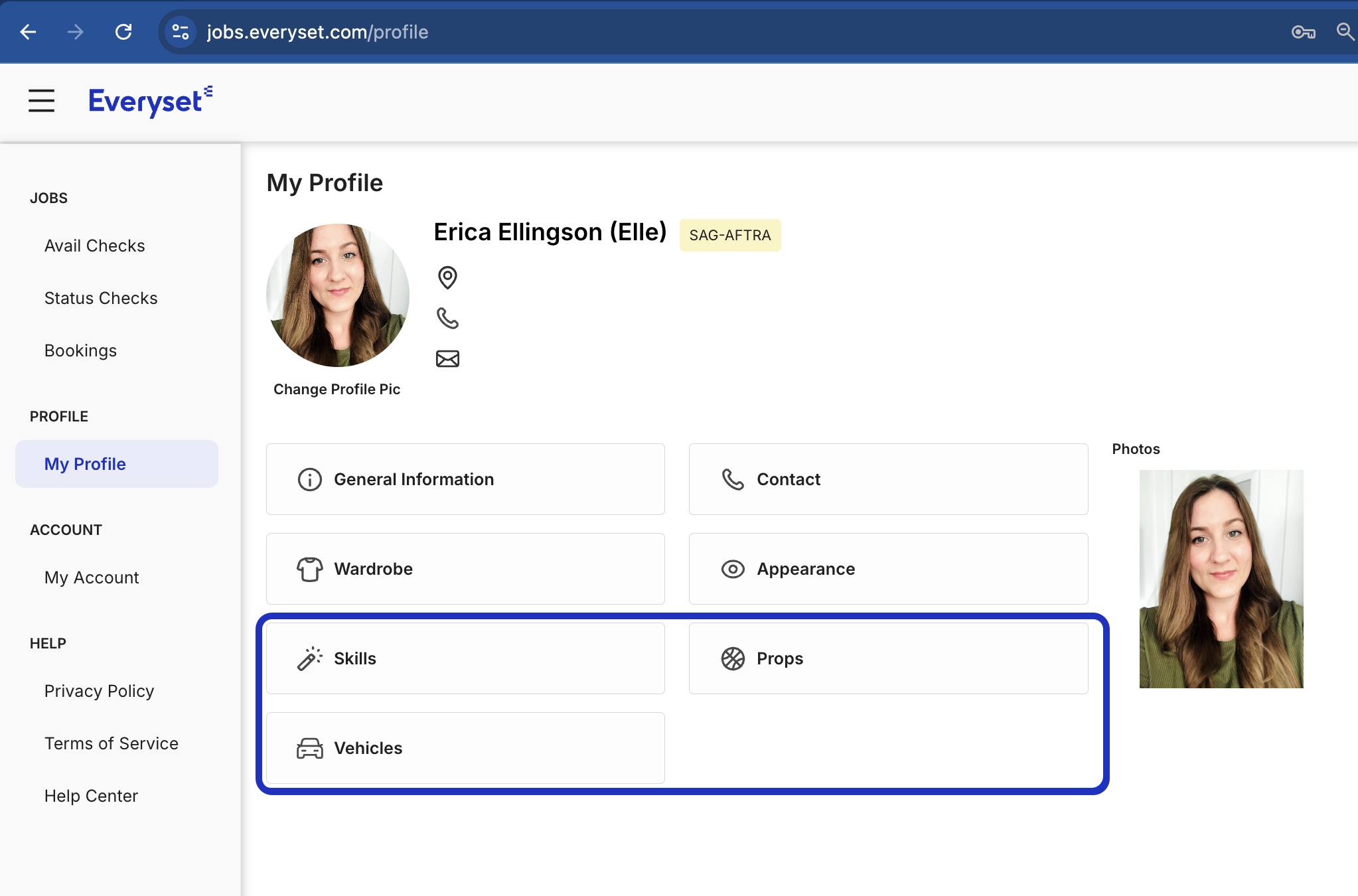This screenshot has width=1358, height=896.
Task: Click the eye icon on Appearance card
Action: [x=733, y=569]
